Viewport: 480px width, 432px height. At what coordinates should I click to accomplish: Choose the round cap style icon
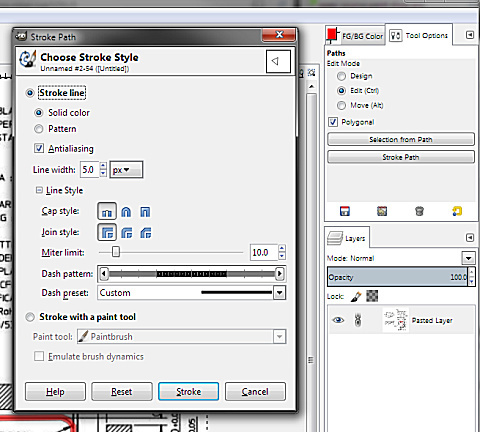126,212
